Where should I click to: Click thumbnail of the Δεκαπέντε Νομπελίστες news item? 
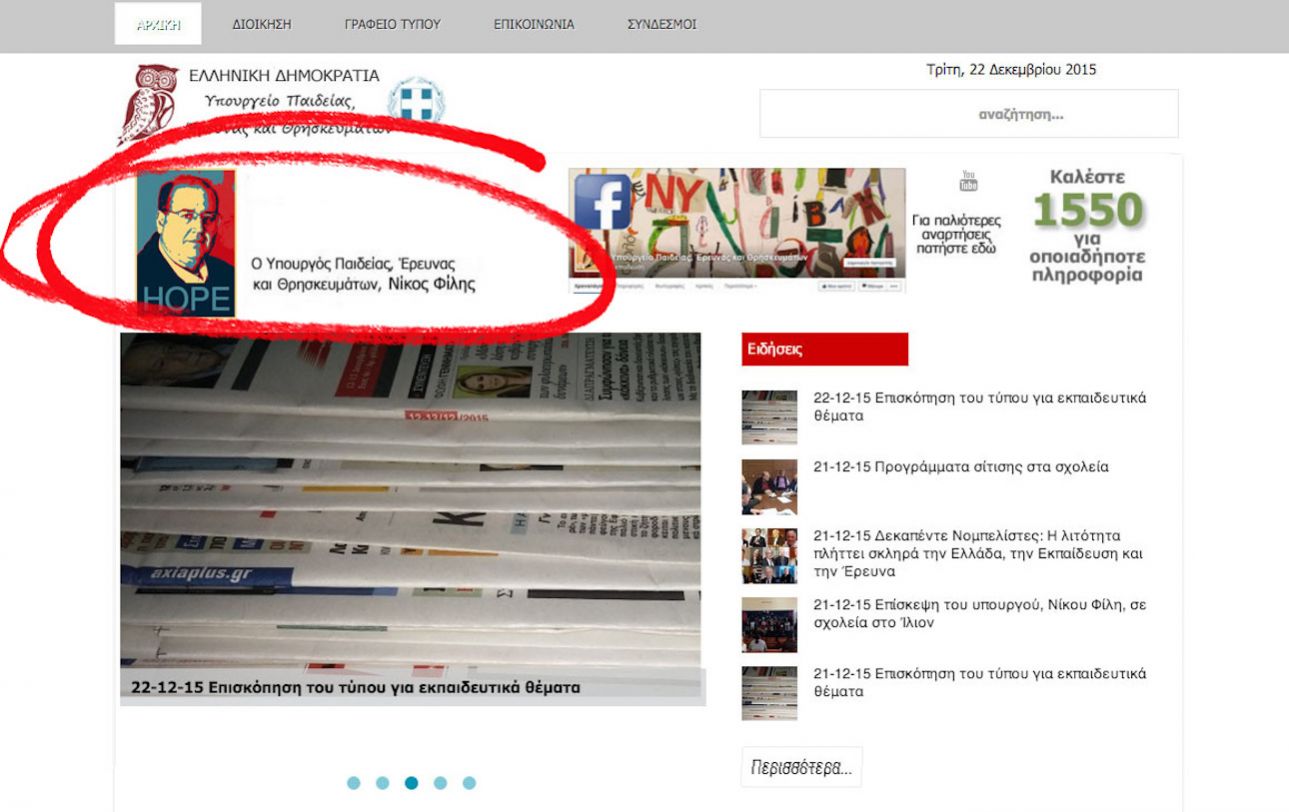coord(769,555)
